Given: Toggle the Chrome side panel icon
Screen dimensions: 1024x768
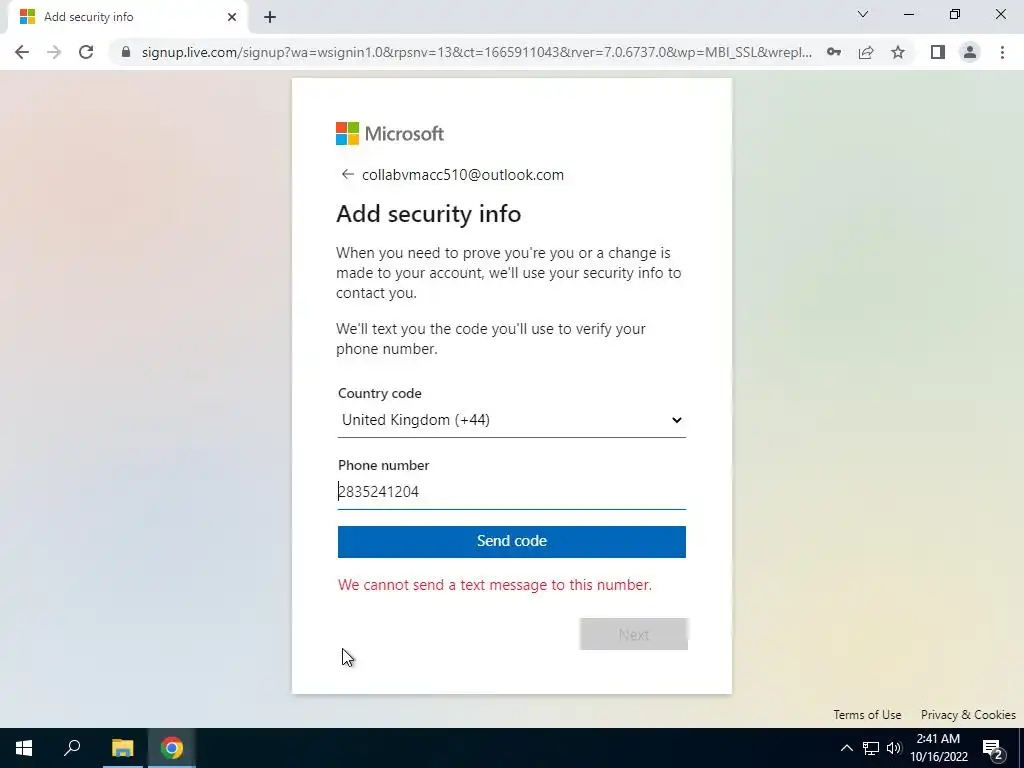Looking at the screenshot, I should [938, 52].
